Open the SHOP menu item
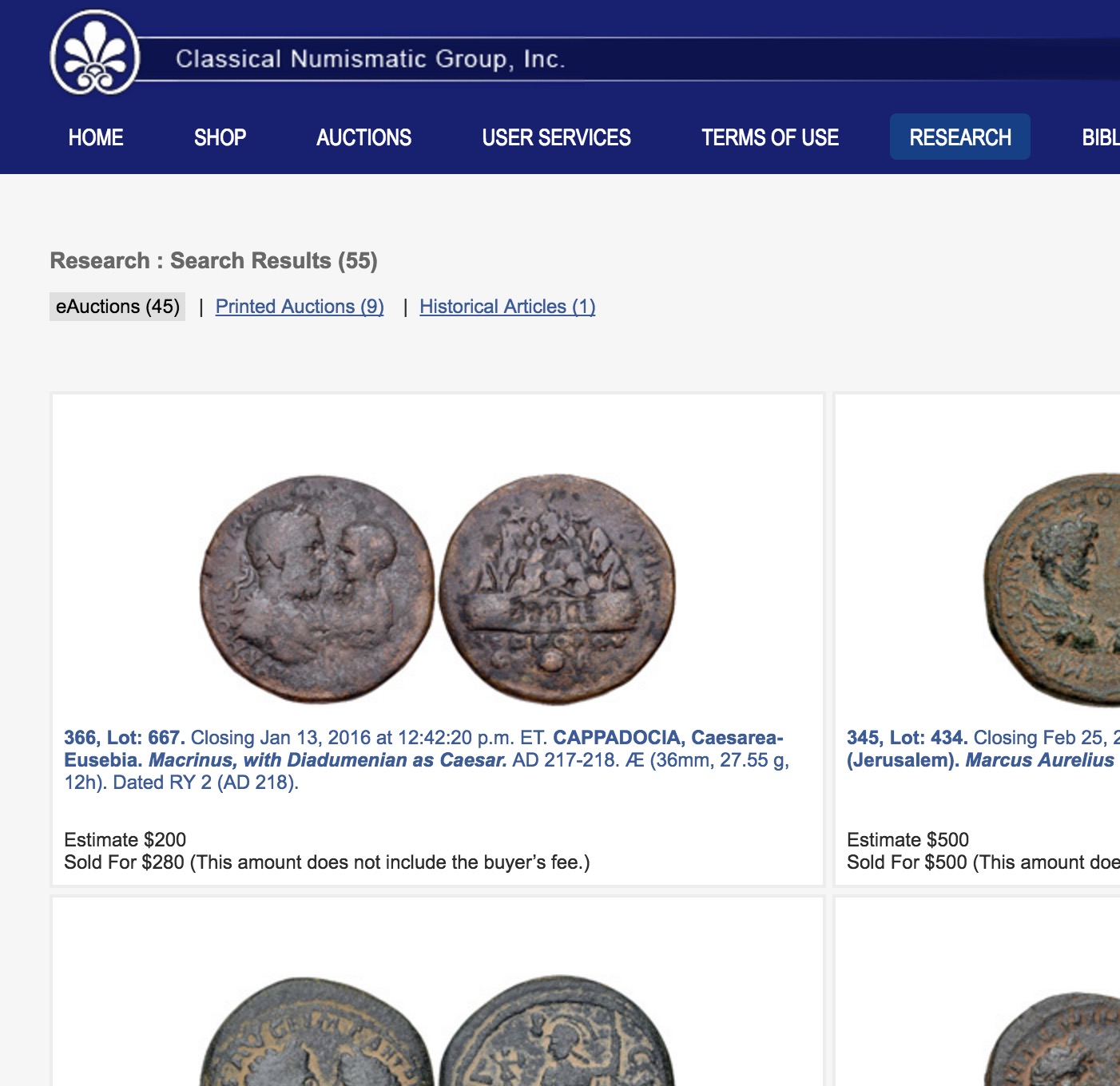The image size is (1120, 1086). point(220,137)
